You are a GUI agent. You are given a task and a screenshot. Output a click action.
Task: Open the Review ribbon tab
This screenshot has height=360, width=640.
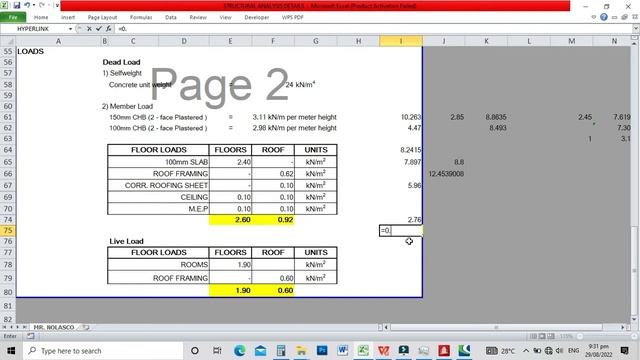point(198,18)
